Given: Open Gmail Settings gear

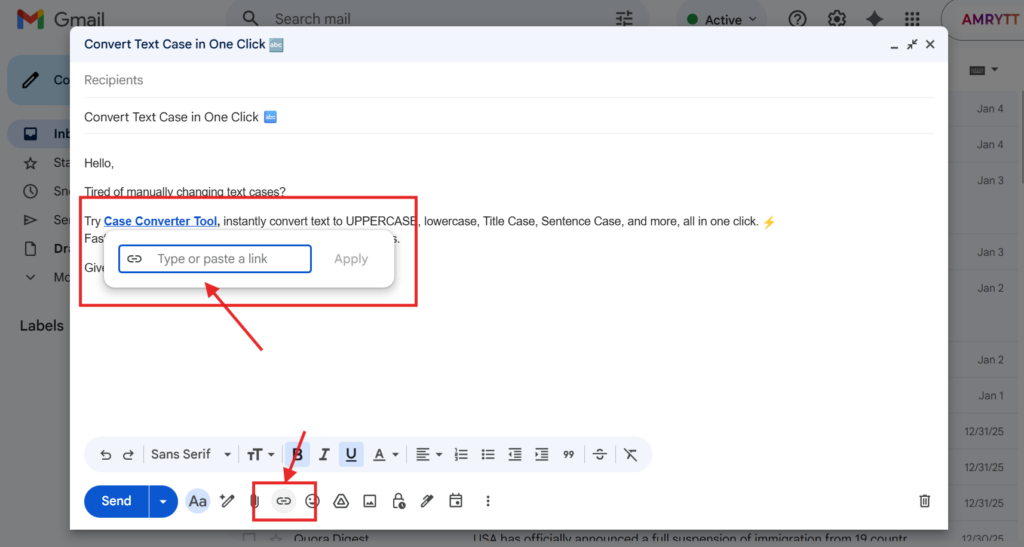Looking at the screenshot, I should [x=837, y=19].
